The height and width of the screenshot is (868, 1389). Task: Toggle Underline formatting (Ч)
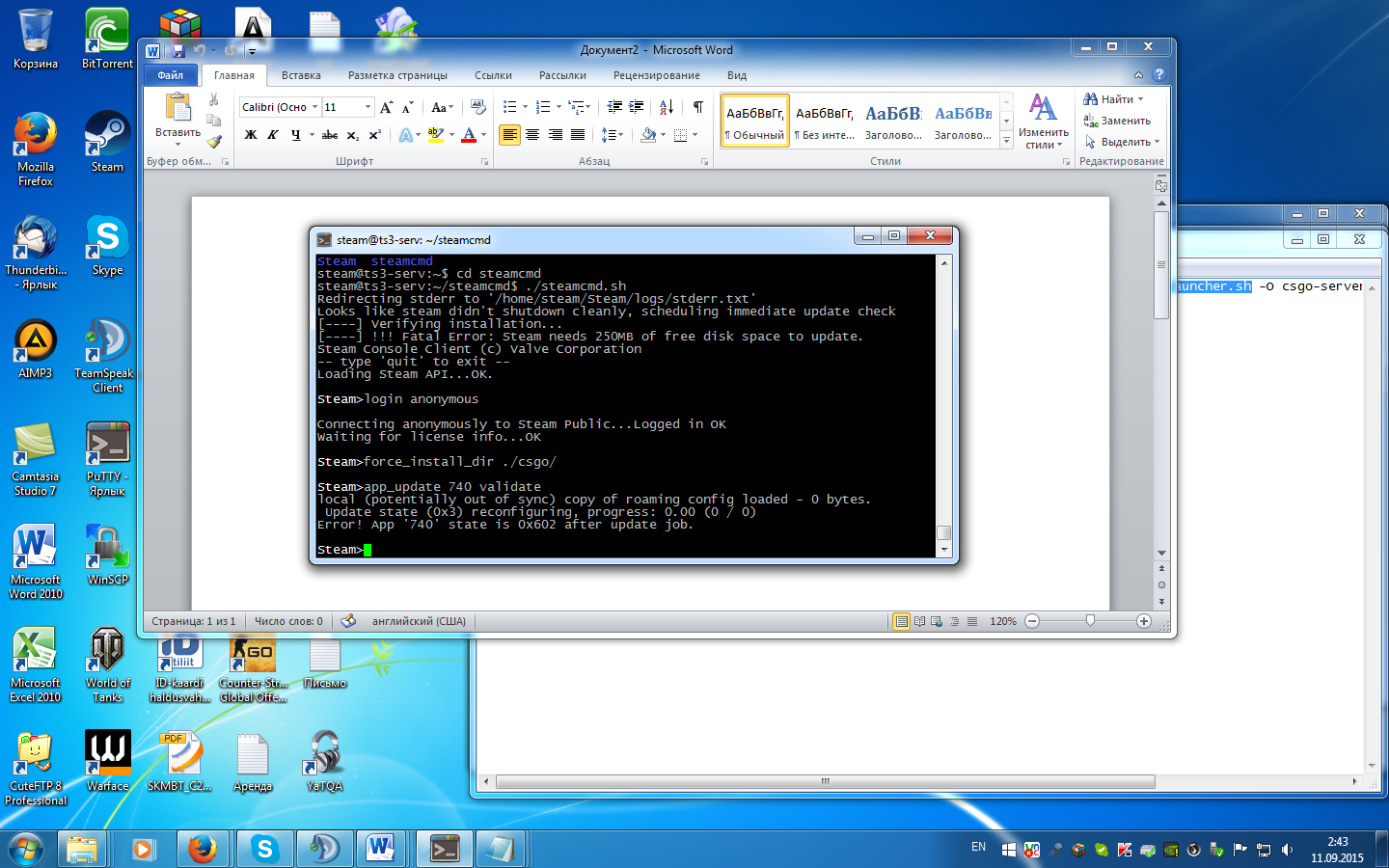pos(295,135)
